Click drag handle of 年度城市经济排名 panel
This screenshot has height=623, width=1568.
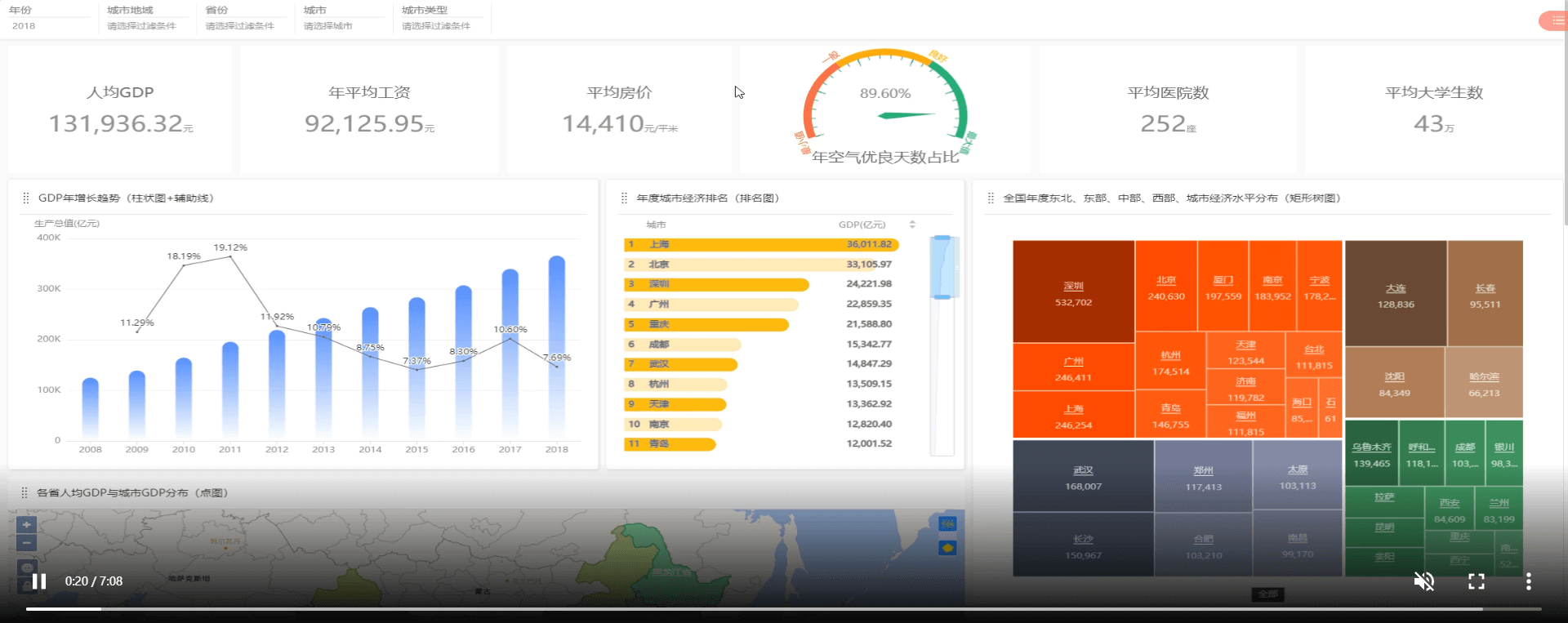coord(624,198)
